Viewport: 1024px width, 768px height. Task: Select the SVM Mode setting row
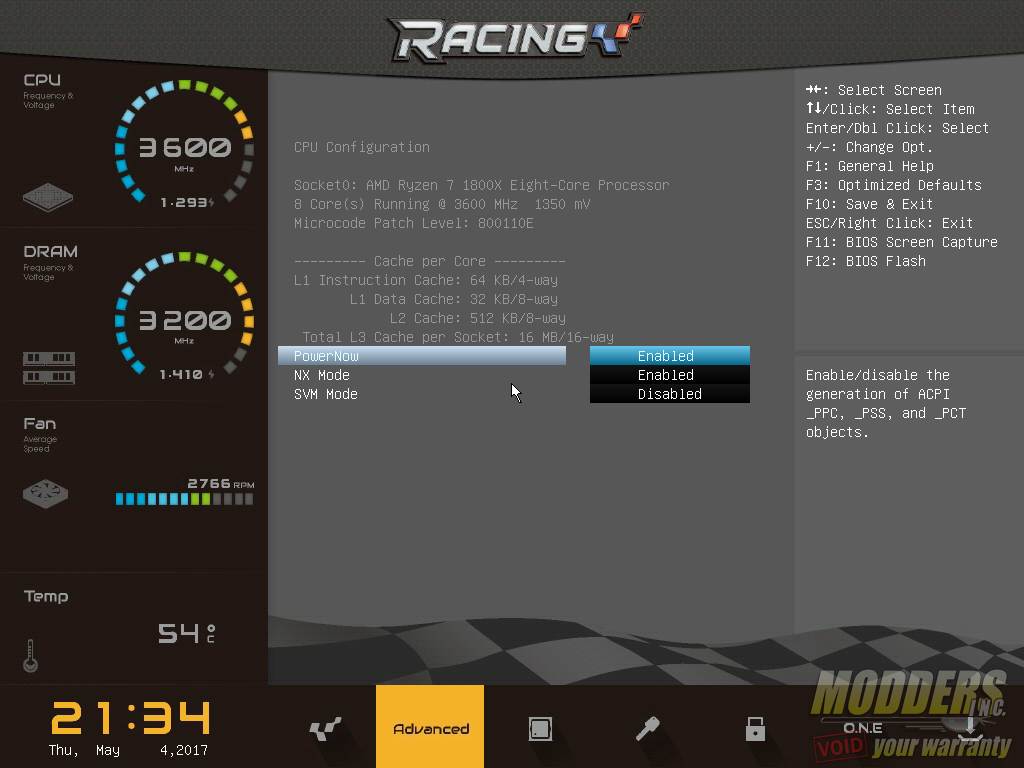(x=422, y=394)
